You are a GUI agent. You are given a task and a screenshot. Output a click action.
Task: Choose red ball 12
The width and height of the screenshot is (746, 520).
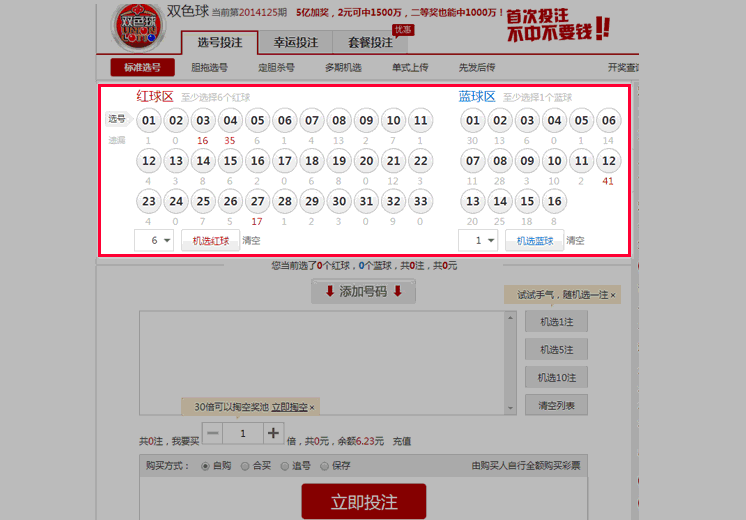tap(149, 161)
